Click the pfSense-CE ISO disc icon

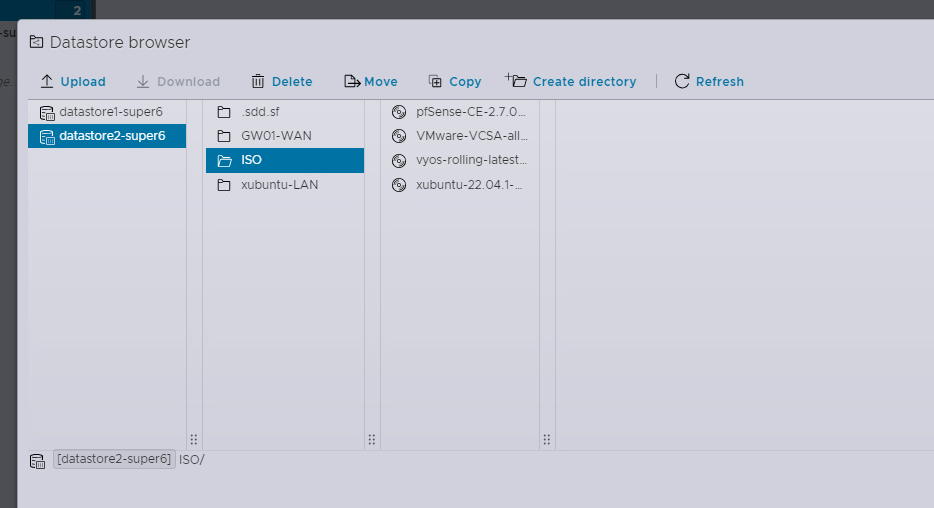[399, 112]
